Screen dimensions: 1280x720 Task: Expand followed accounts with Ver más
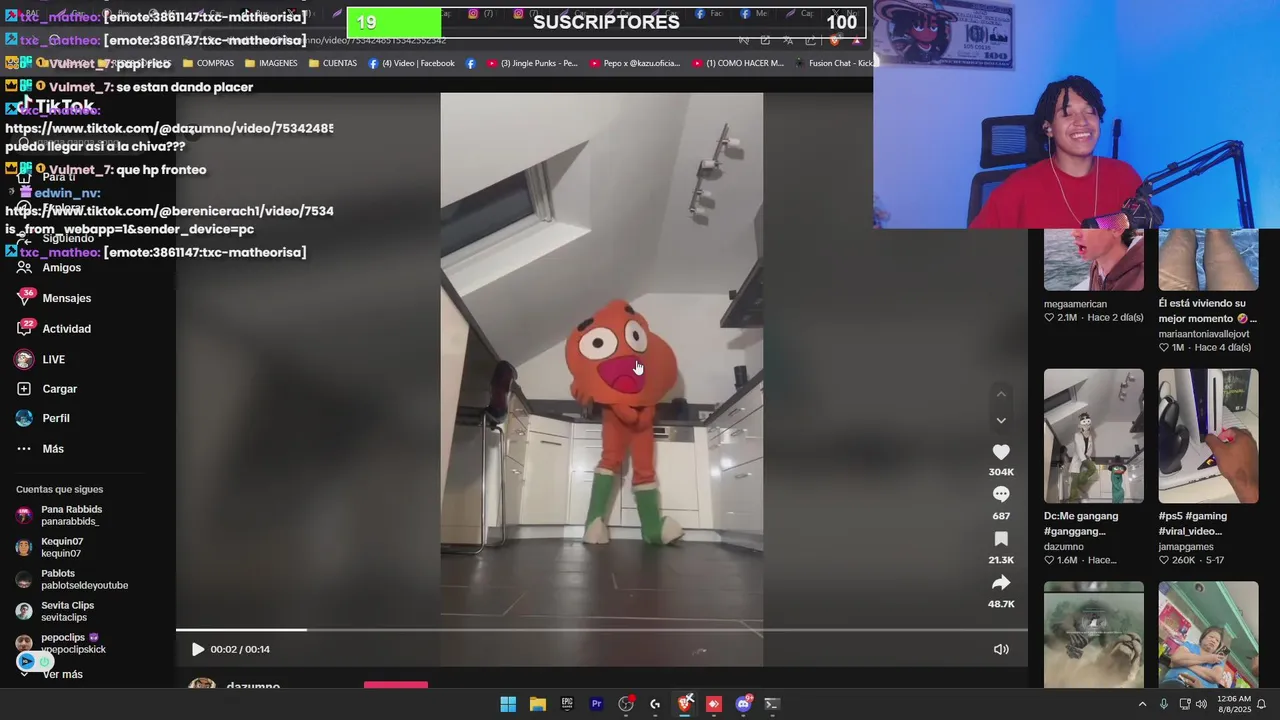pyautogui.click(x=62, y=674)
